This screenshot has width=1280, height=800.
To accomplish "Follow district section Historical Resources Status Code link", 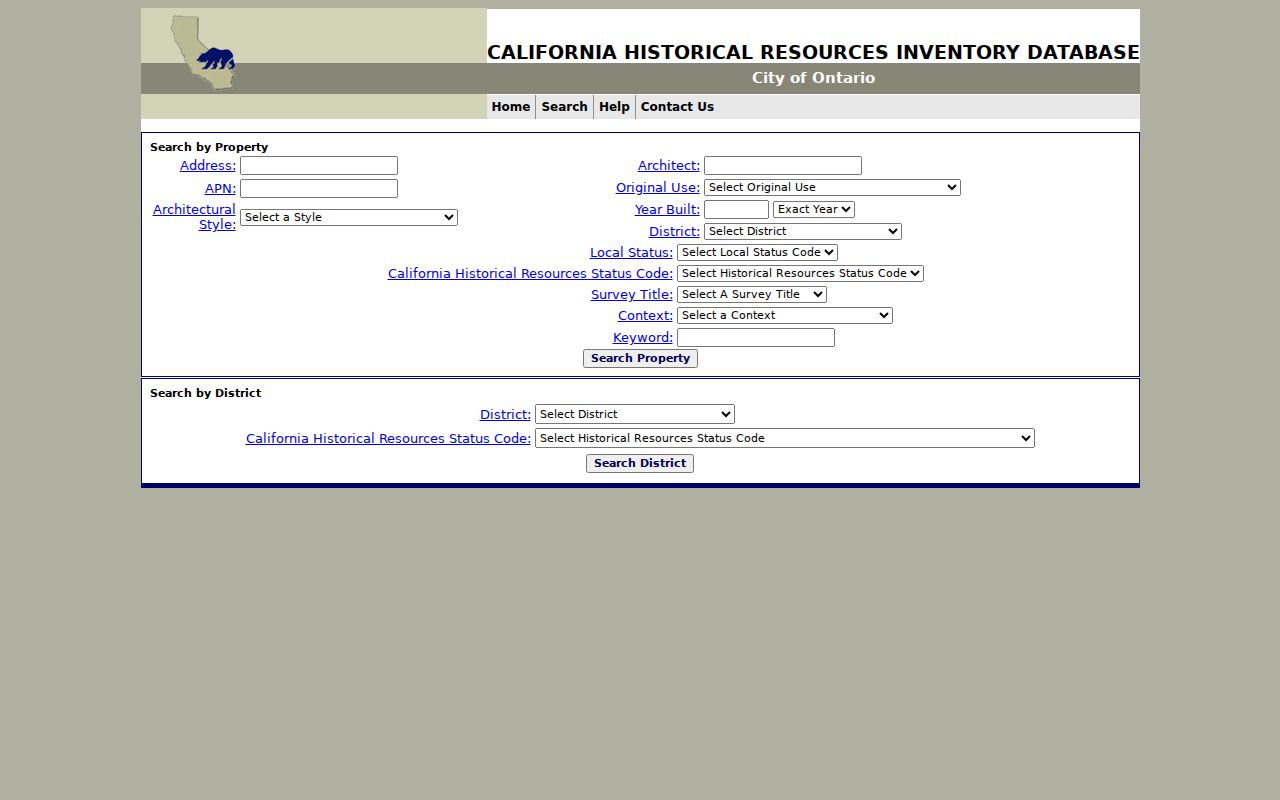I will pos(388,439).
